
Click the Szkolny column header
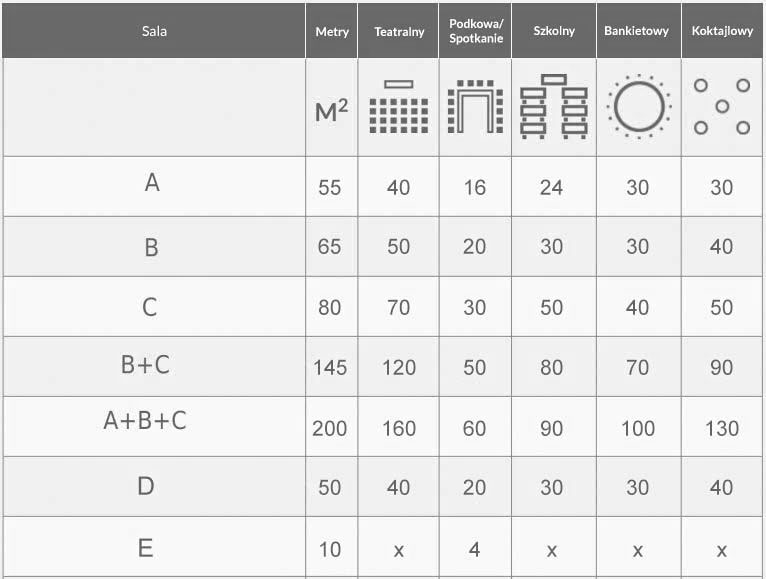point(554,31)
